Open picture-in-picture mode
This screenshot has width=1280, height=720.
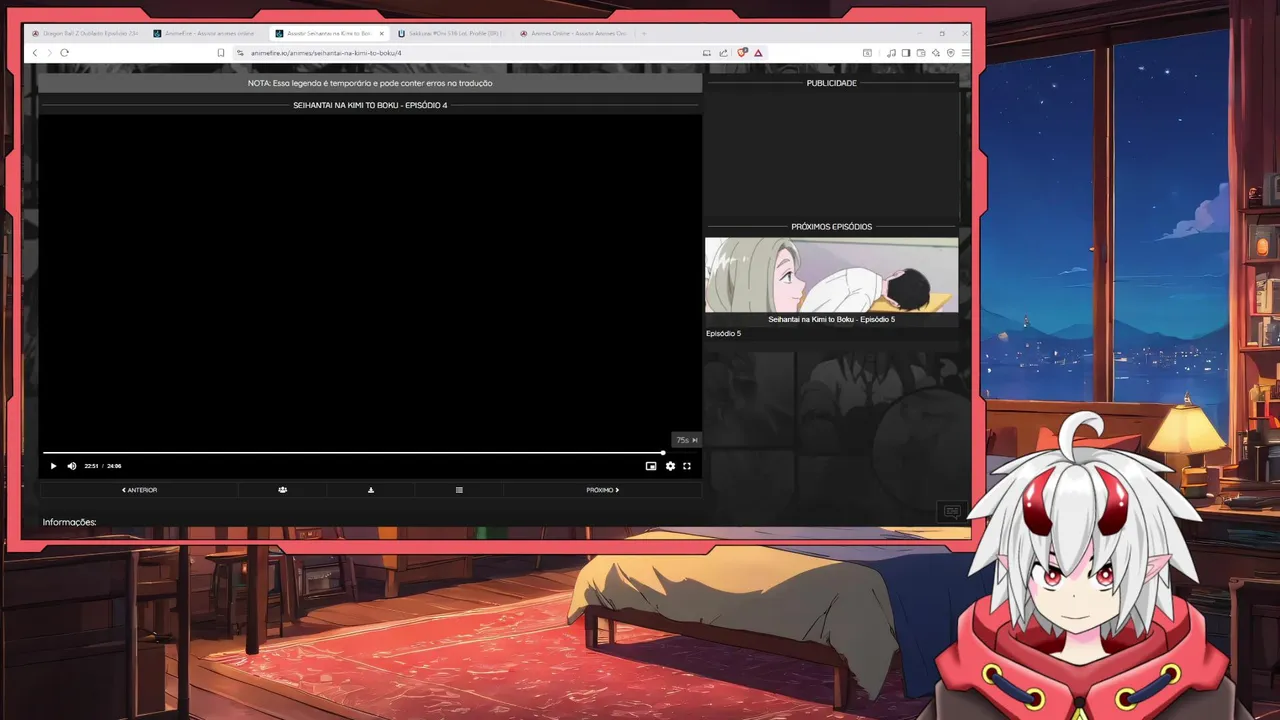click(x=651, y=466)
